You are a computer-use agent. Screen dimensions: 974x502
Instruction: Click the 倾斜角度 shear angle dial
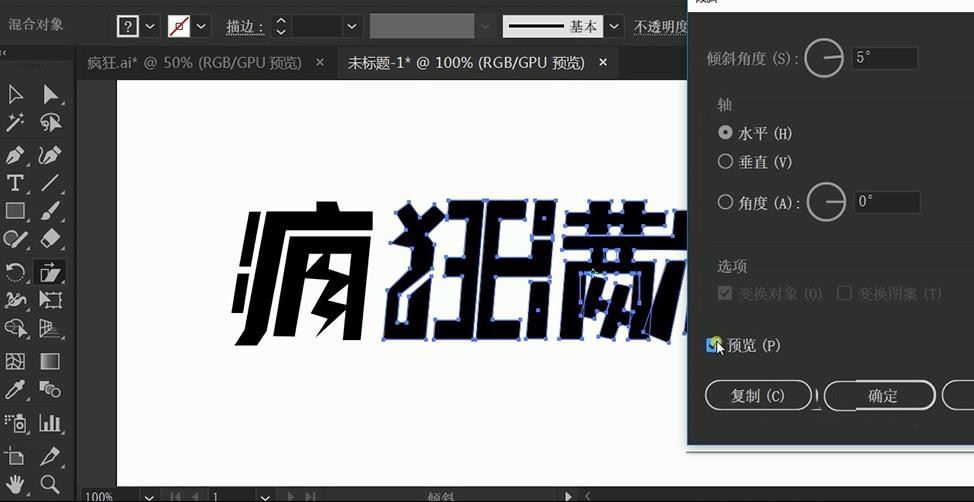824,58
